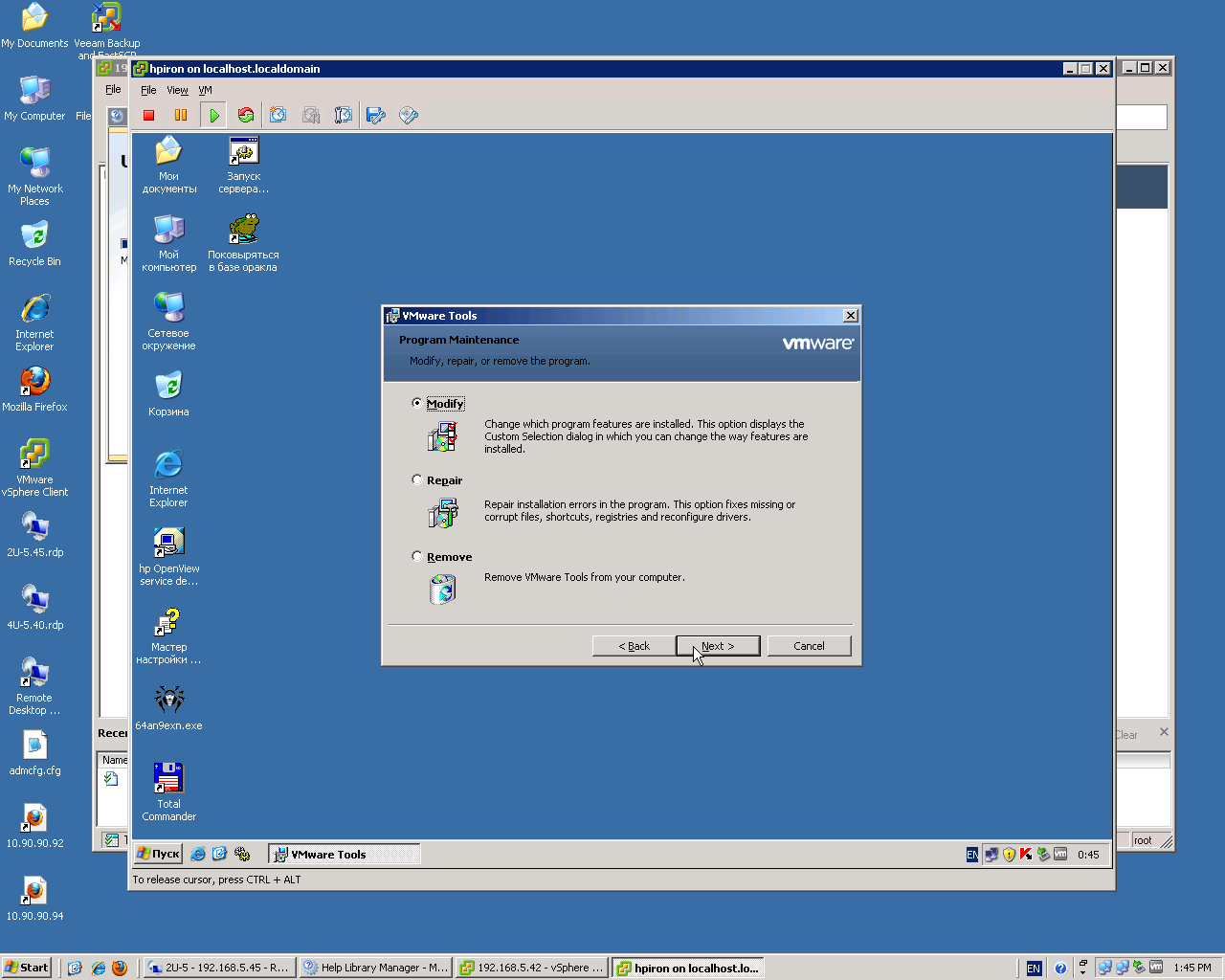Open the VM menu of the hpiron console
This screenshot has height=980, width=1225.
click(205, 90)
